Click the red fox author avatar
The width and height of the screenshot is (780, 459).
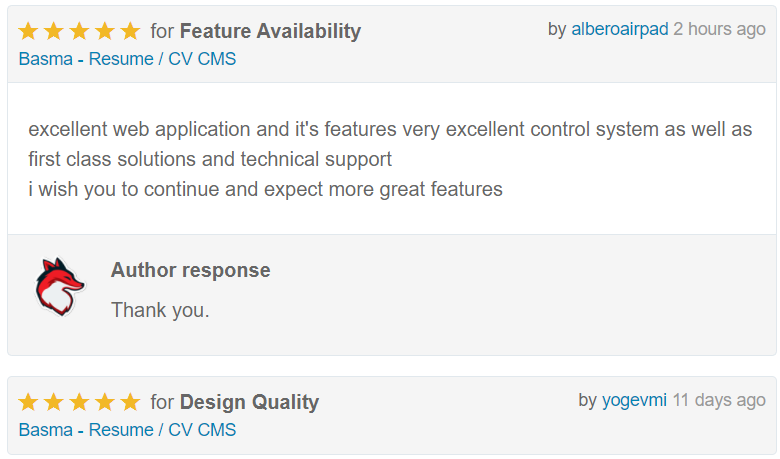[60, 286]
